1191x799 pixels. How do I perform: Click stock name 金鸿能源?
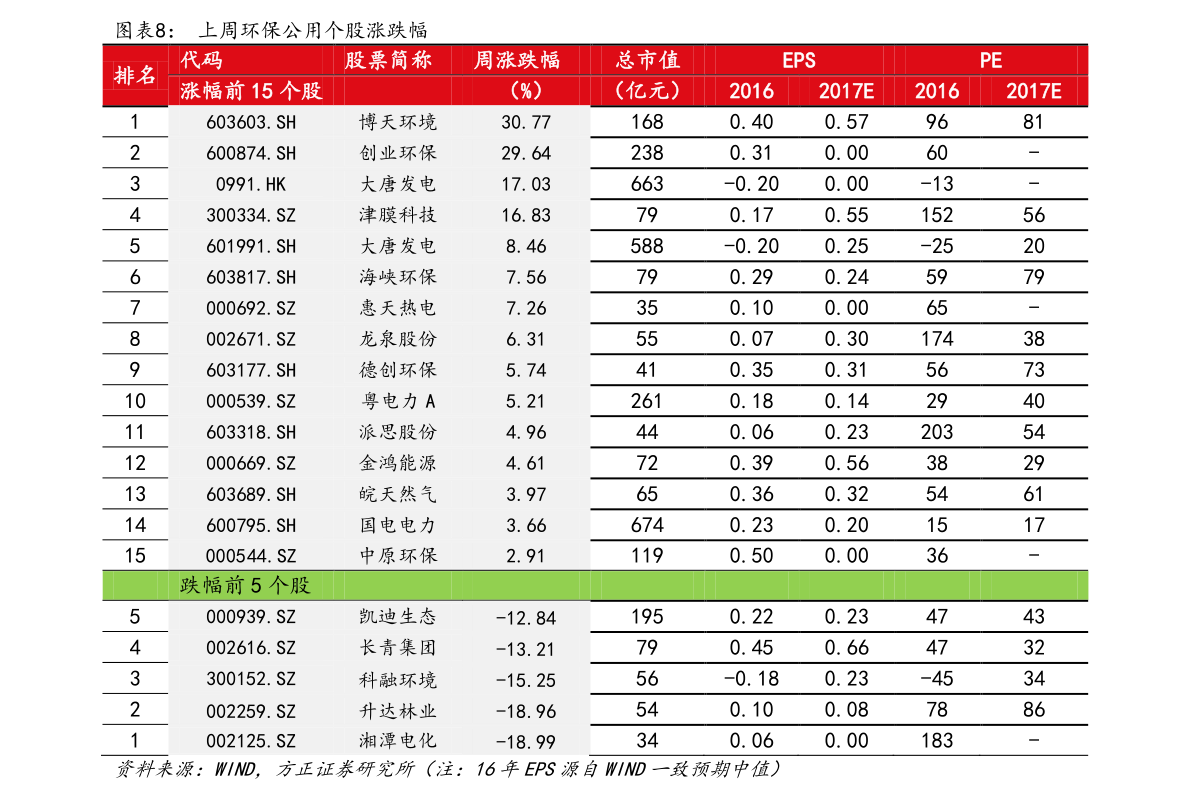398,463
